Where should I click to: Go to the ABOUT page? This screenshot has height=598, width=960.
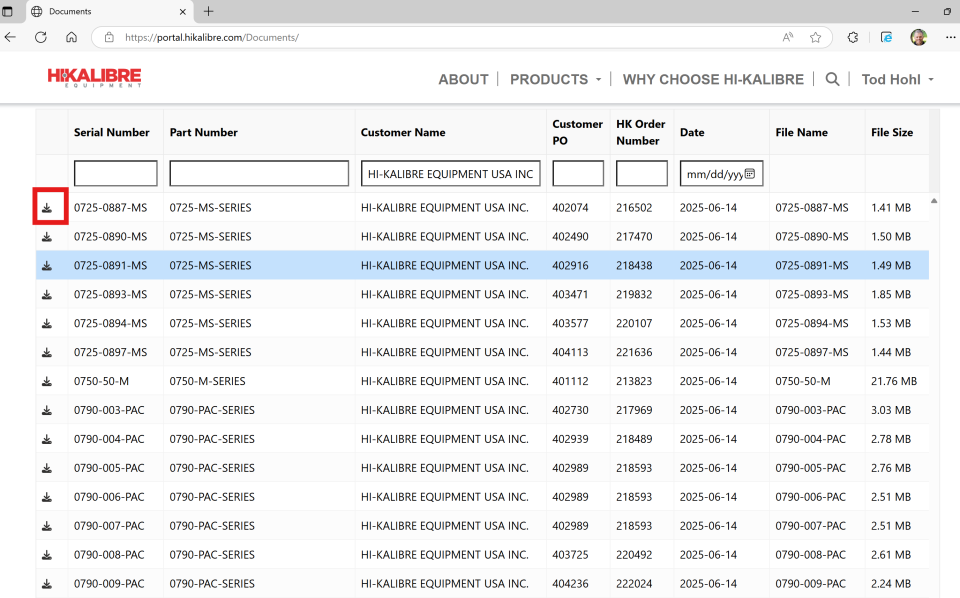click(463, 79)
